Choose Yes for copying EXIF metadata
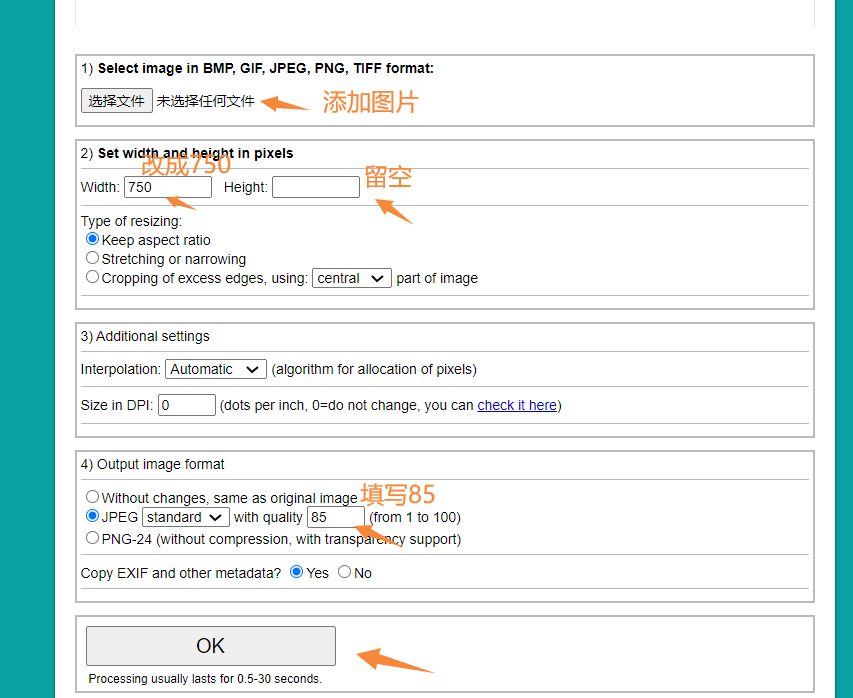 [x=296, y=572]
